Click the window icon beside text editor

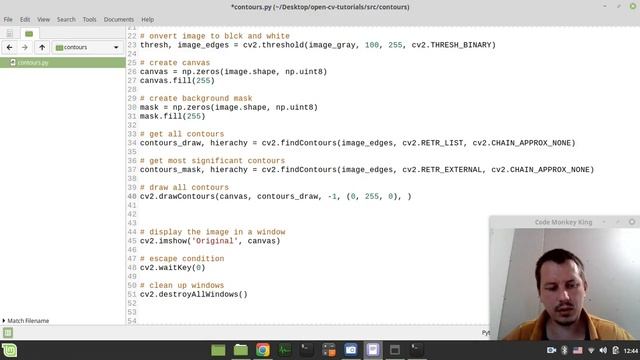click(395, 350)
